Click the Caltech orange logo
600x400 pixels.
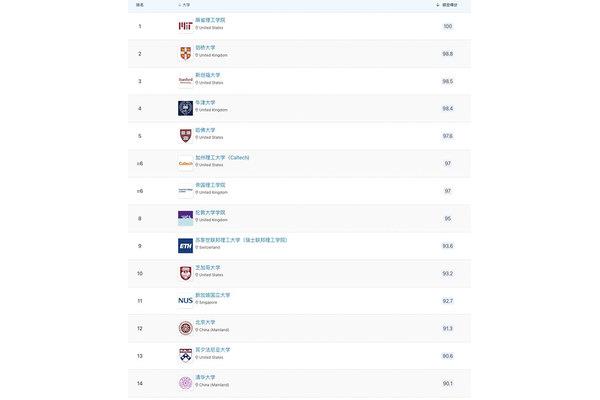tap(186, 163)
